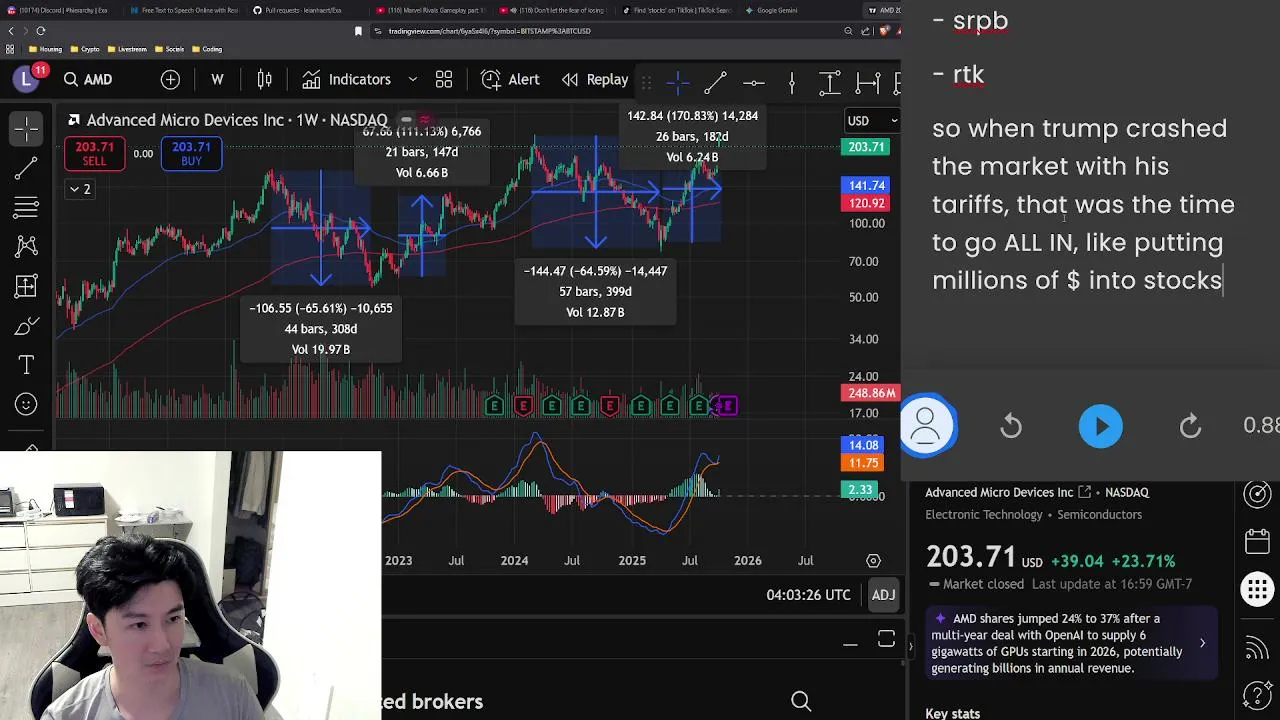Open the emoji icons tool
The image size is (1280, 720).
[x=27, y=404]
